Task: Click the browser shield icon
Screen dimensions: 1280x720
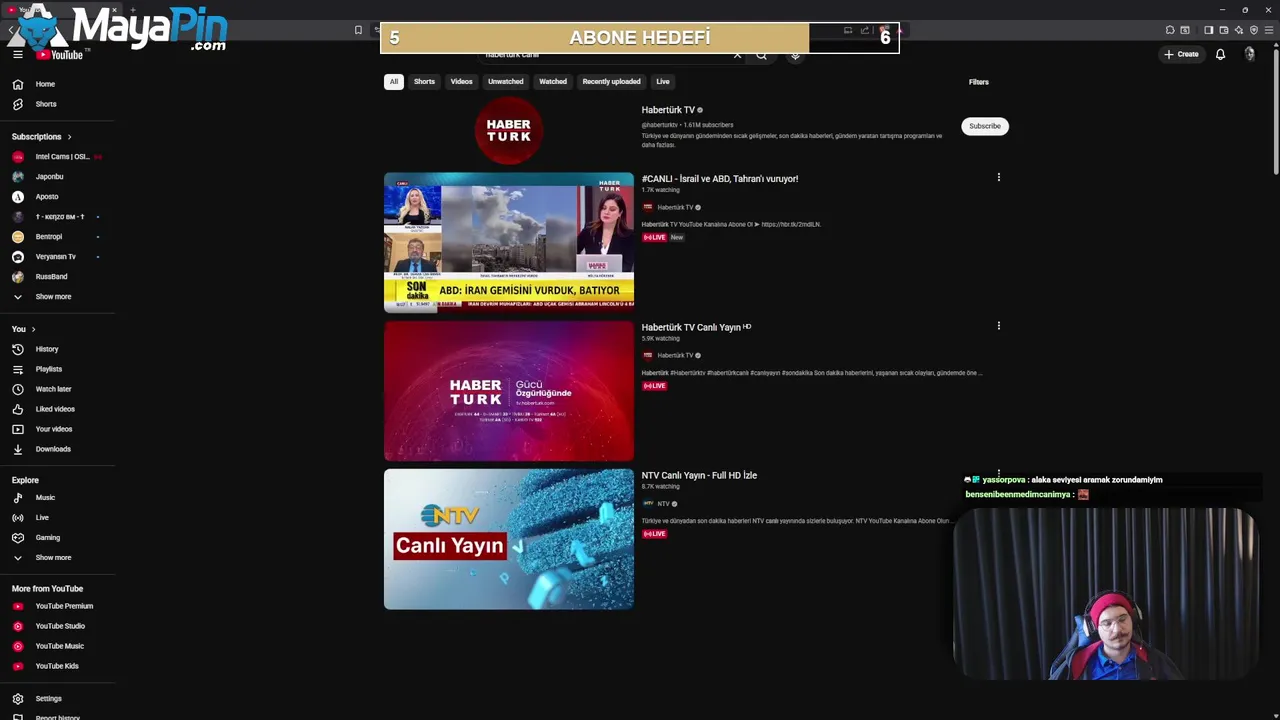Action: click(x=1254, y=30)
